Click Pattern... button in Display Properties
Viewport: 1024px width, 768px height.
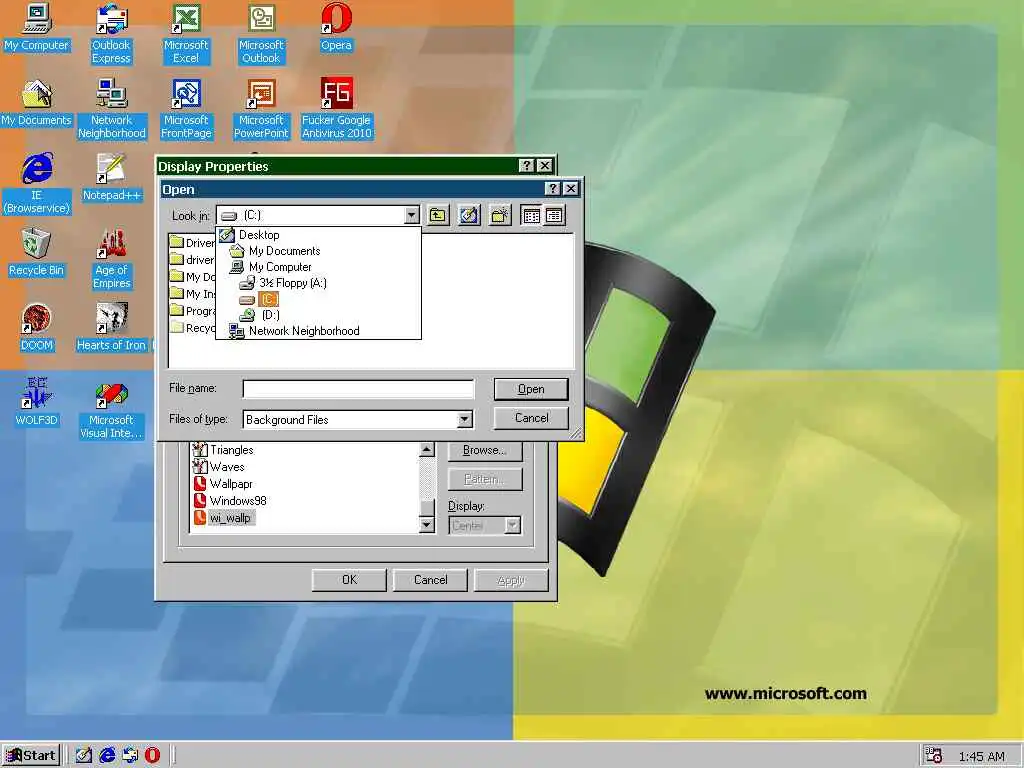[x=485, y=479]
